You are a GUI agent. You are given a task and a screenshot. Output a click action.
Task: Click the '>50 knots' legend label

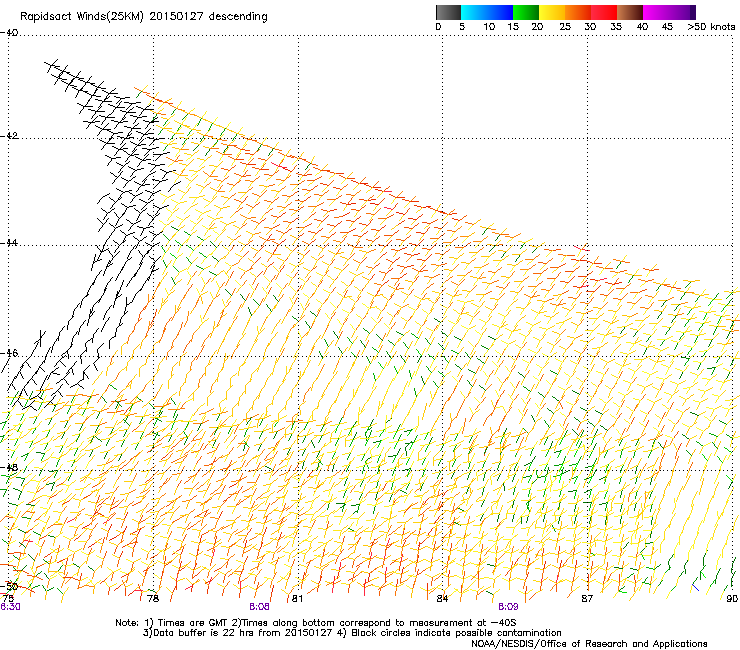(711, 27)
